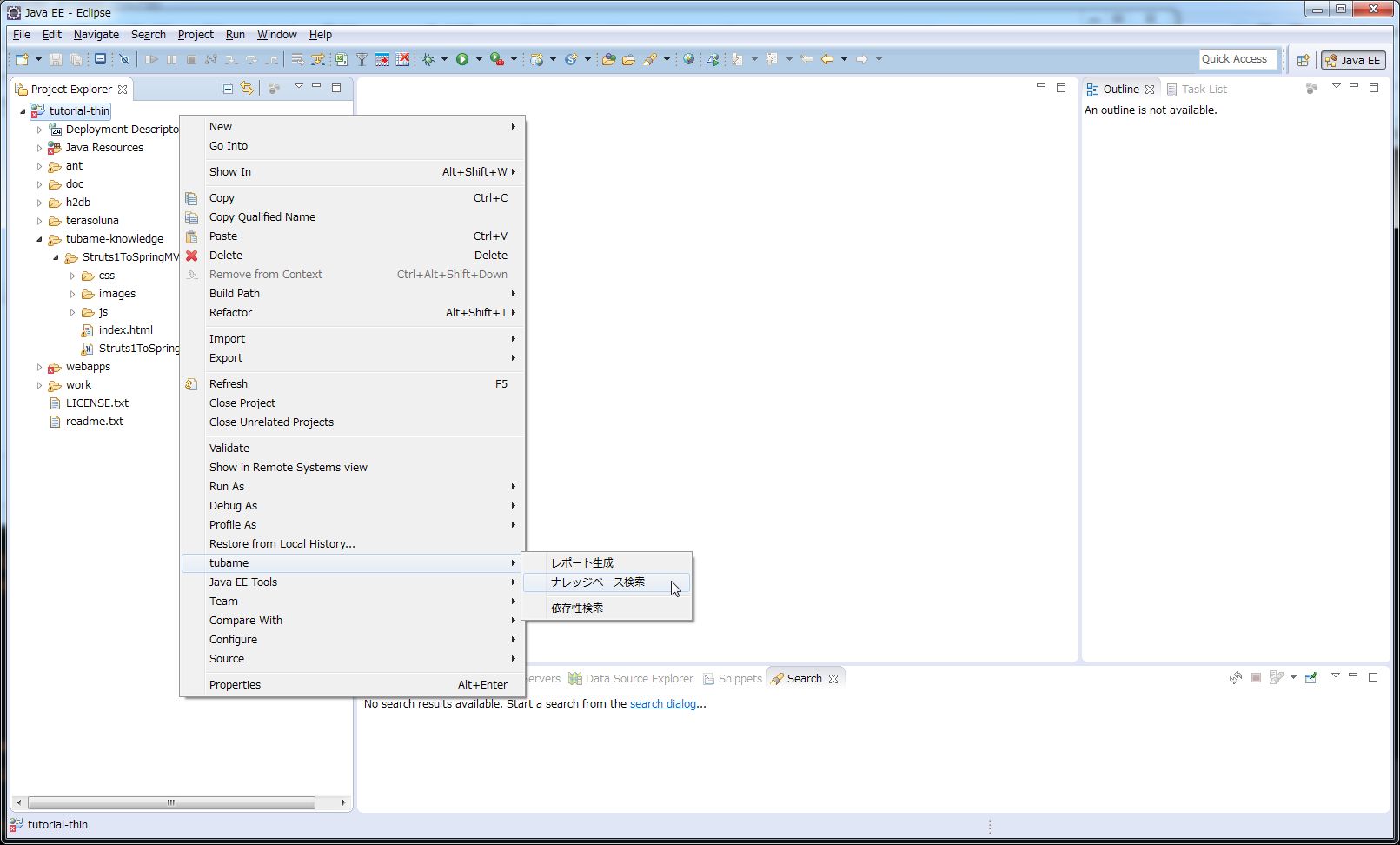The image size is (1400, 845).
Task: Open the File menu
Action: [x=22, y=35]
